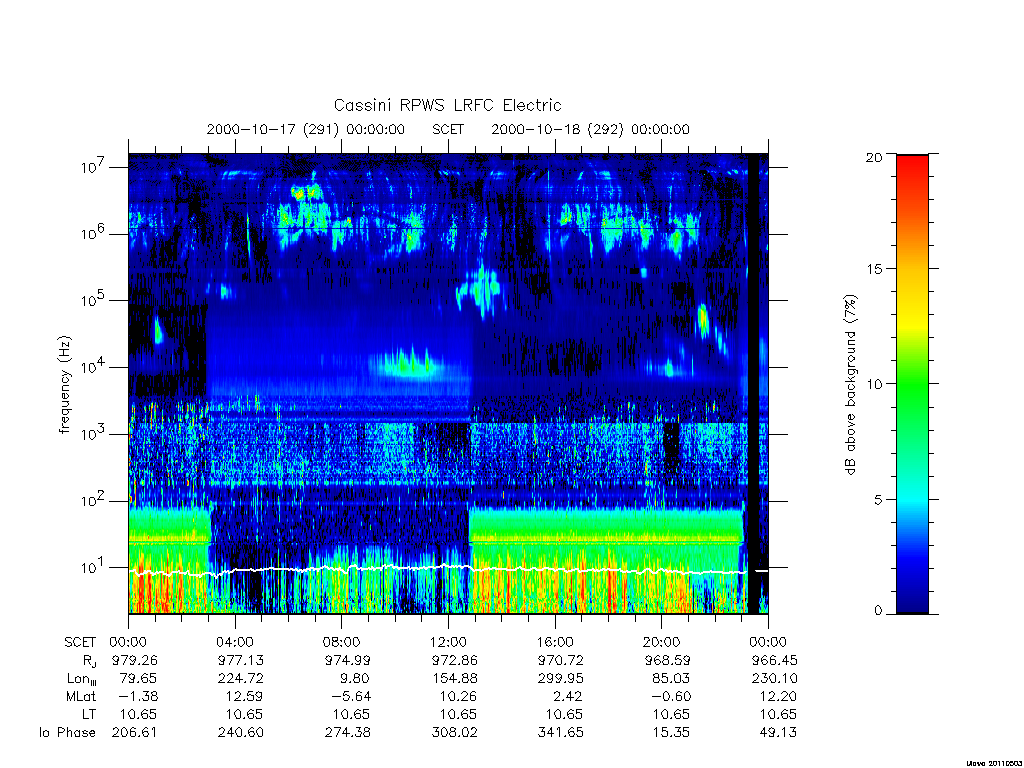1024x768 pixels.
Task: Click the 10^1 frequency tick label
Action: [93, 568]
